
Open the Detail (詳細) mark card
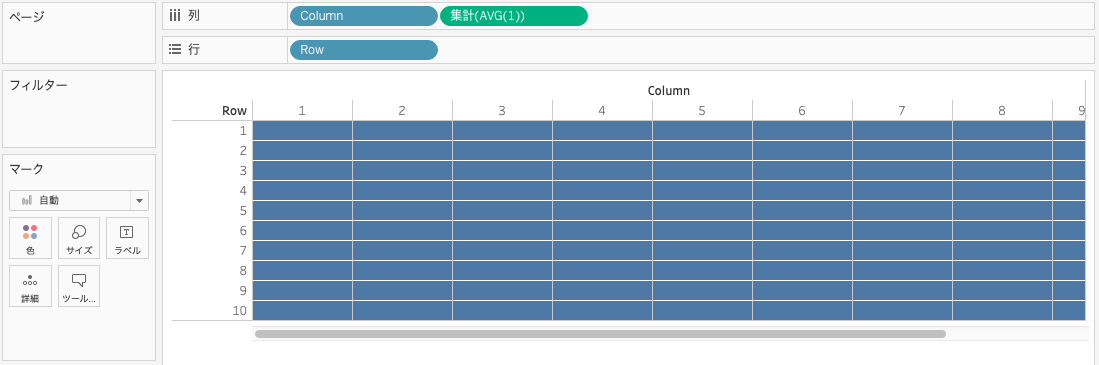30,286
